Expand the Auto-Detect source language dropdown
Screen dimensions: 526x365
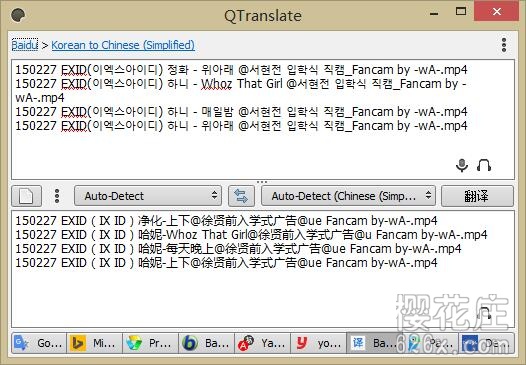click(148, 196)
